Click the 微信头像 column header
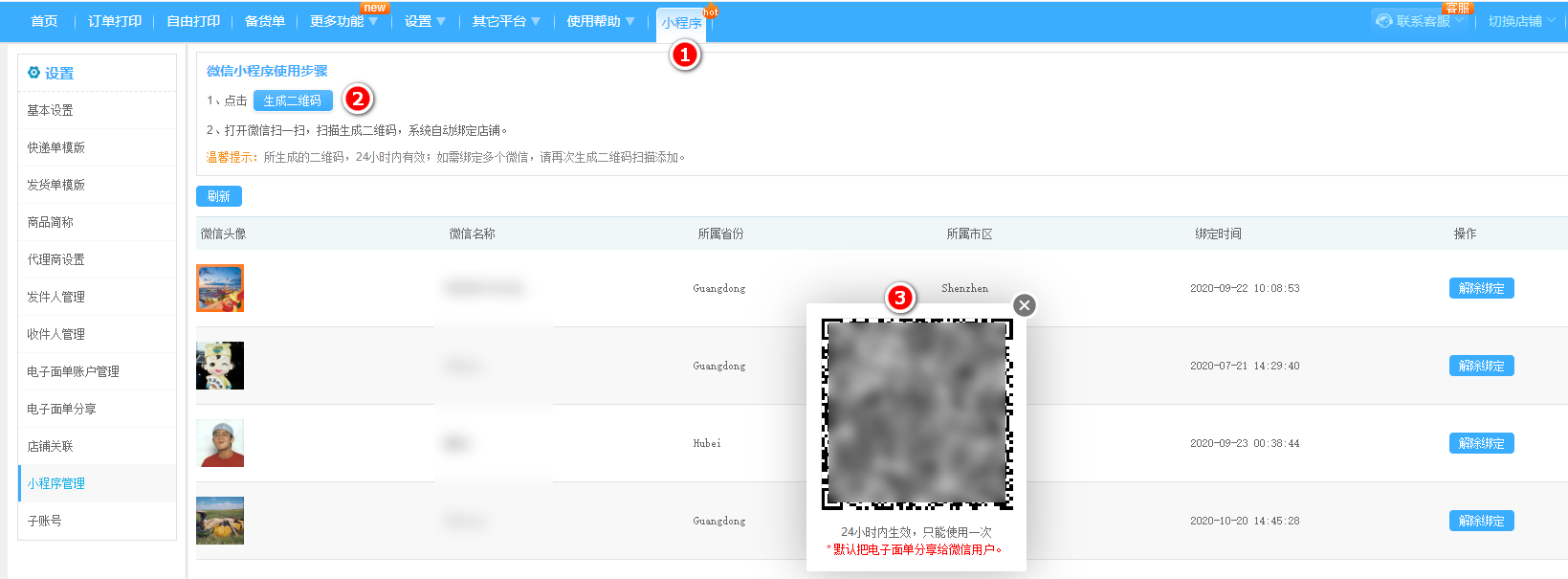 [223, 234]
